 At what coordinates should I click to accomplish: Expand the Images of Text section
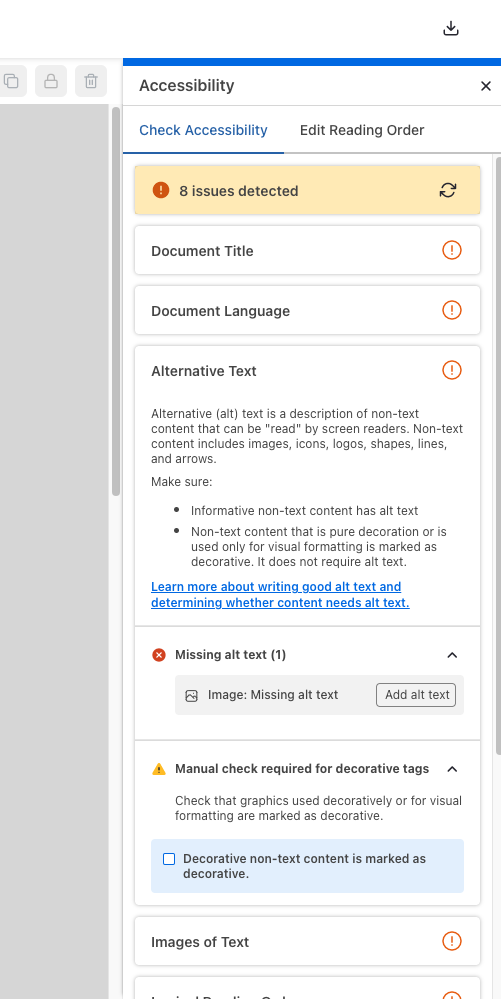(x=307, y=941)
